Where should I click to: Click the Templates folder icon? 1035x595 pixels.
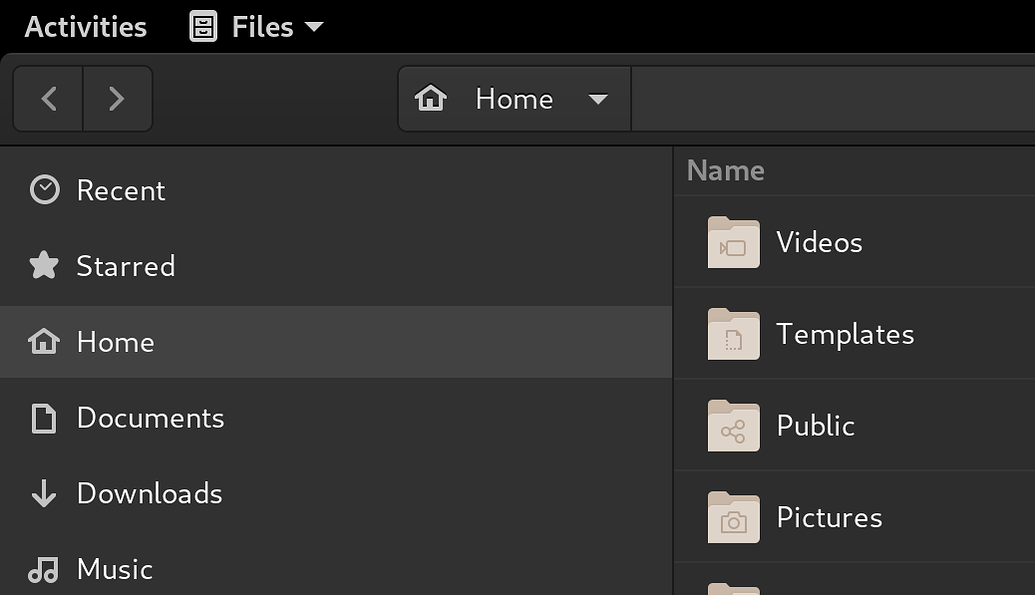[x=733, y=335]
